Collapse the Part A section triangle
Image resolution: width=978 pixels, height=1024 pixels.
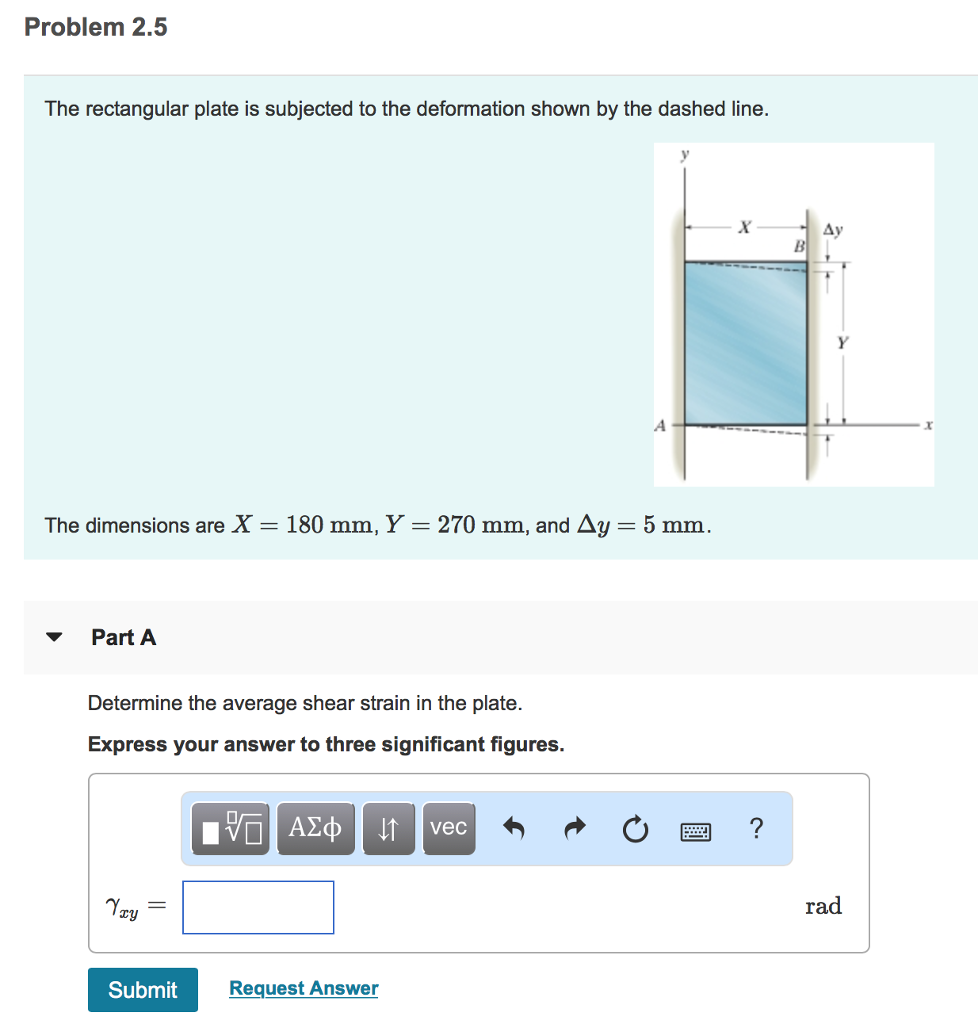click(x=55, y=636)
